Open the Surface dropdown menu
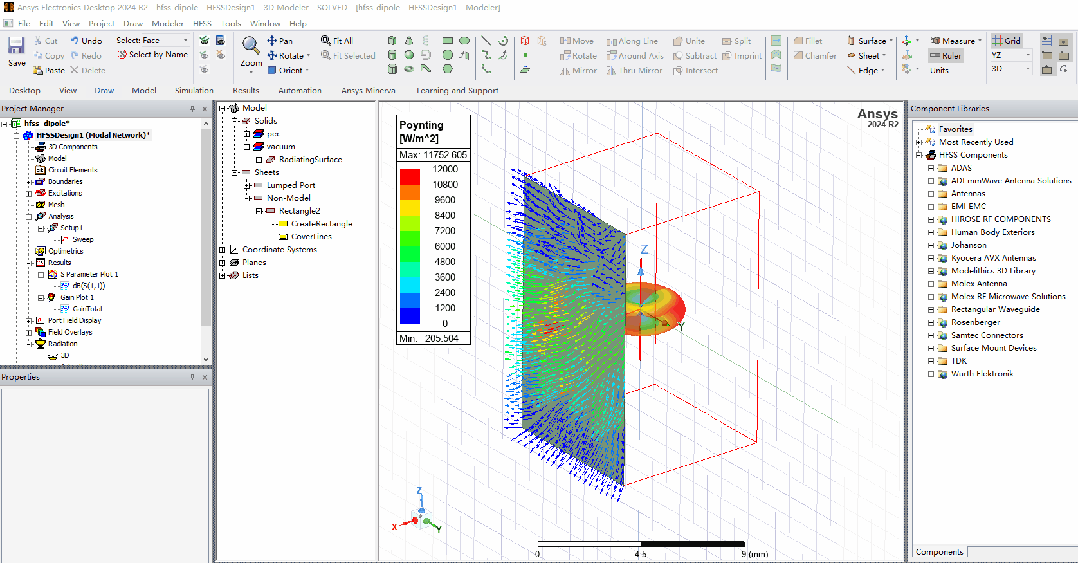This screenshot has width=1078, height=563. (891, 41)
